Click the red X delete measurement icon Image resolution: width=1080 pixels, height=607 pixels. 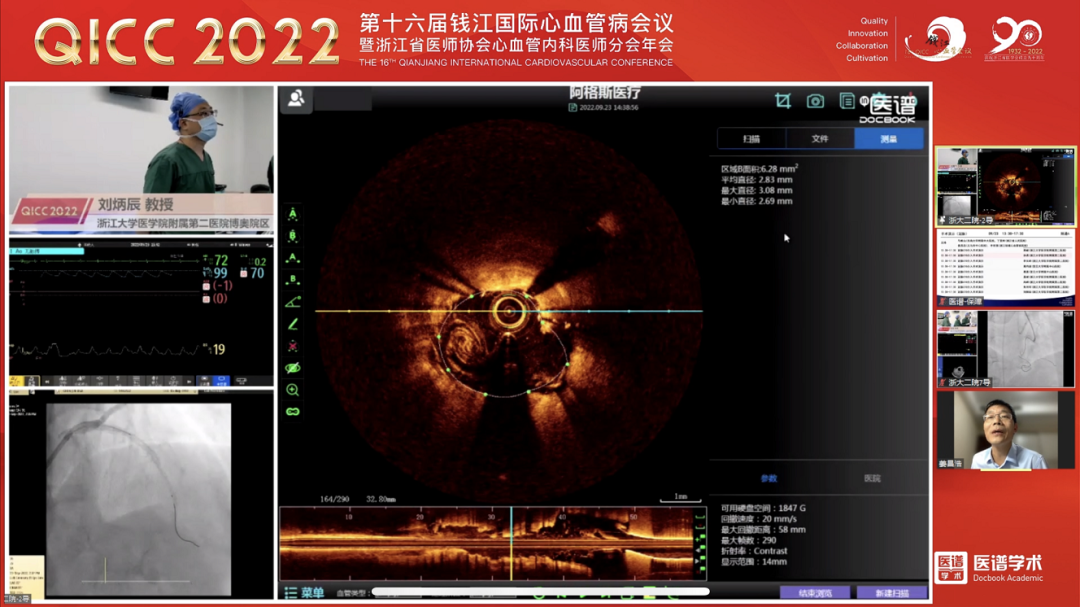pos(293,346)
